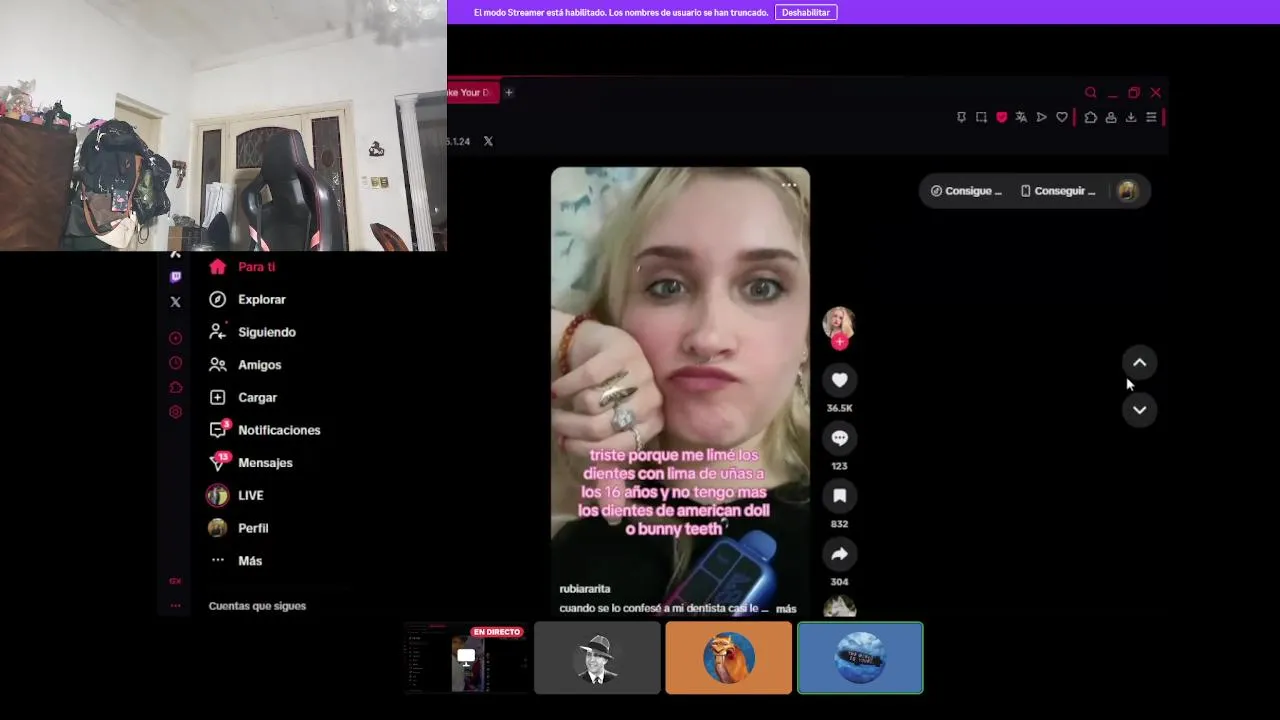Click the Deshabilitar streamer mode button

[x=806, y=12]
